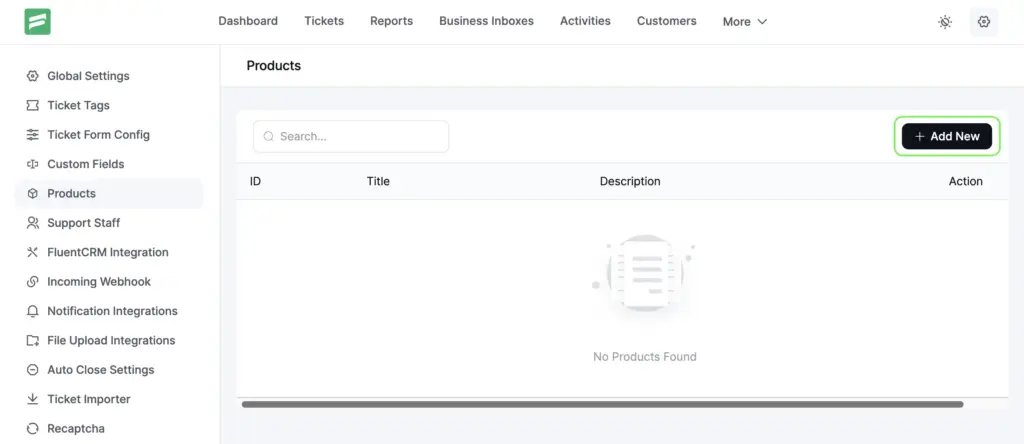Viewport: 1024px width, 444px height.
Task: Open the Dashboard menu
Action: click(248, 21)
